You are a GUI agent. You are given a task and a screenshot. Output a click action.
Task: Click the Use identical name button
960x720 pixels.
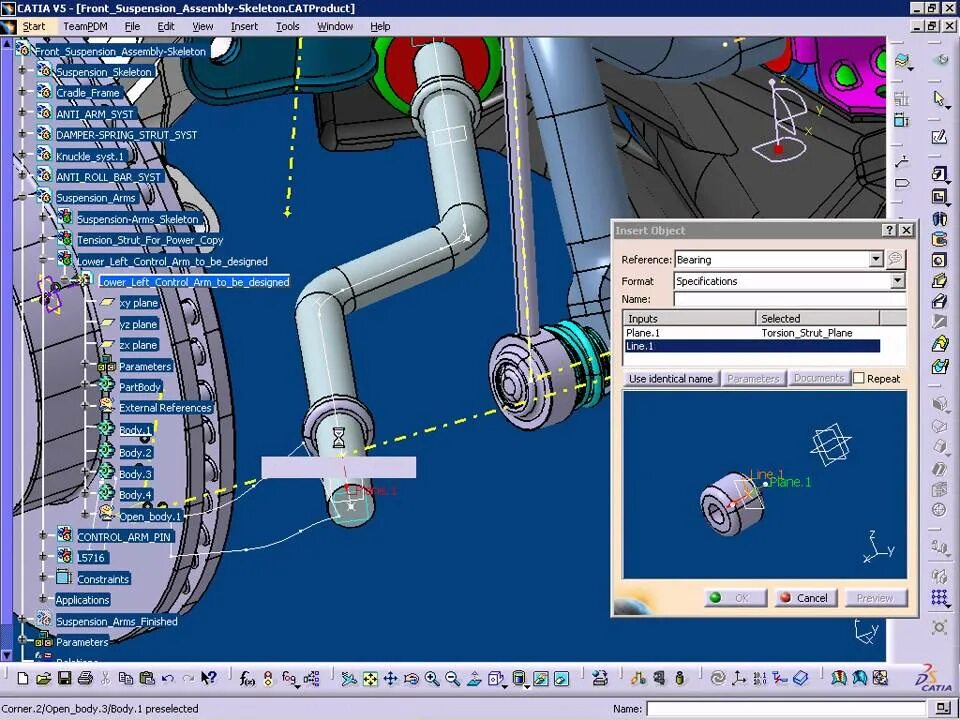pyautogui.click(x=671, y=378)
